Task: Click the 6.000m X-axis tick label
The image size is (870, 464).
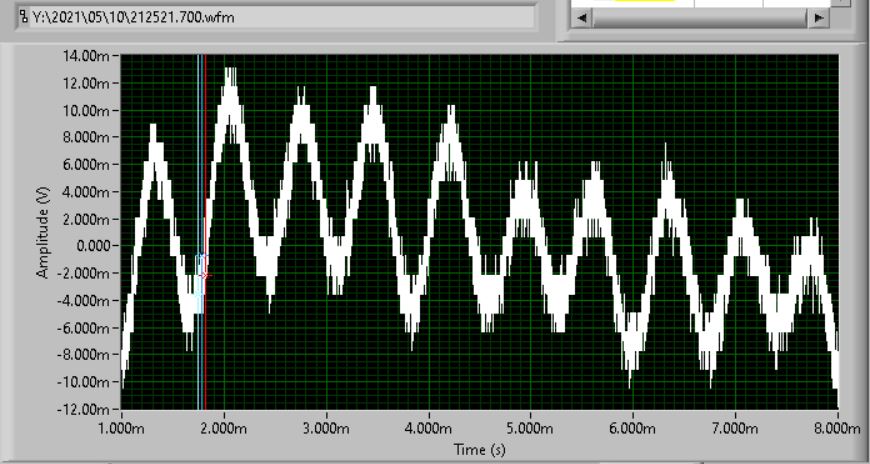Action: click(x=633, y=428)
